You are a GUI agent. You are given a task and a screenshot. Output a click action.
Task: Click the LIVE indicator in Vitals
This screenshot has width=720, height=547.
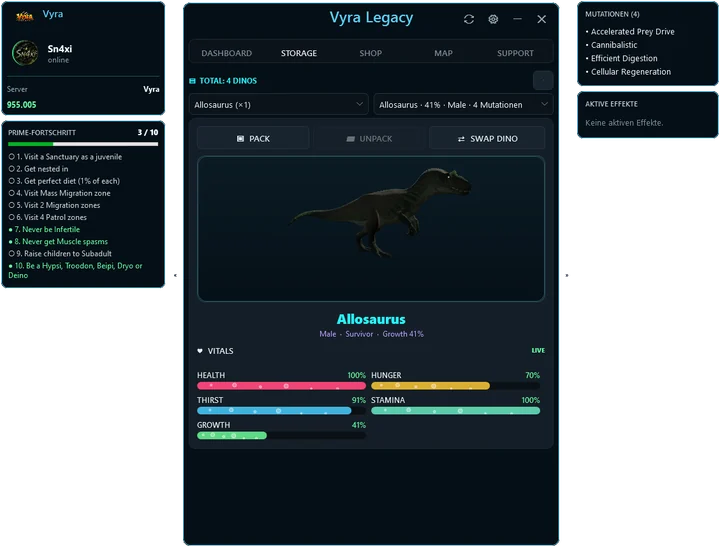point(538,350)
